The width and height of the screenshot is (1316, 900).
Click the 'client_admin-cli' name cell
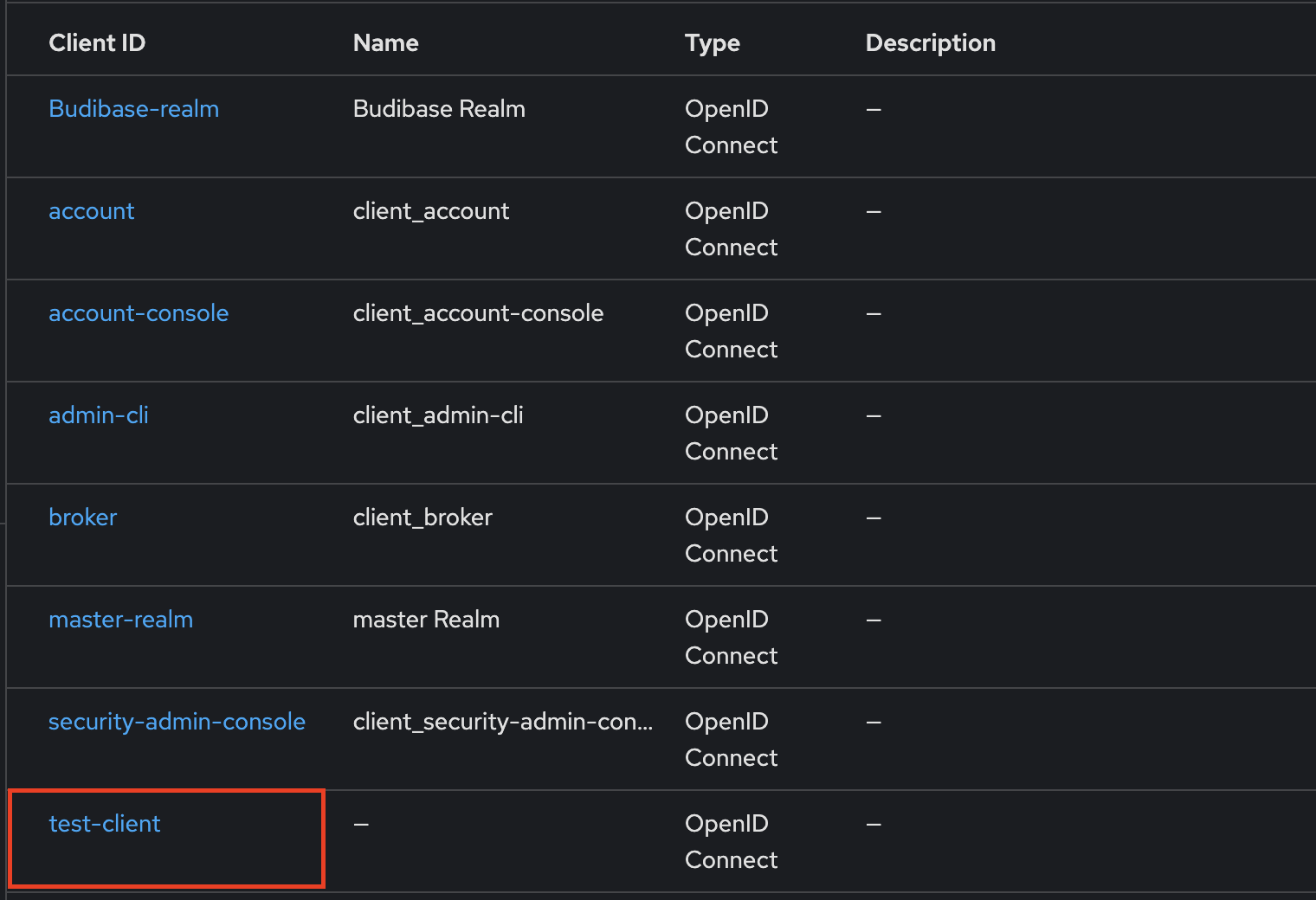coord(439,415)
